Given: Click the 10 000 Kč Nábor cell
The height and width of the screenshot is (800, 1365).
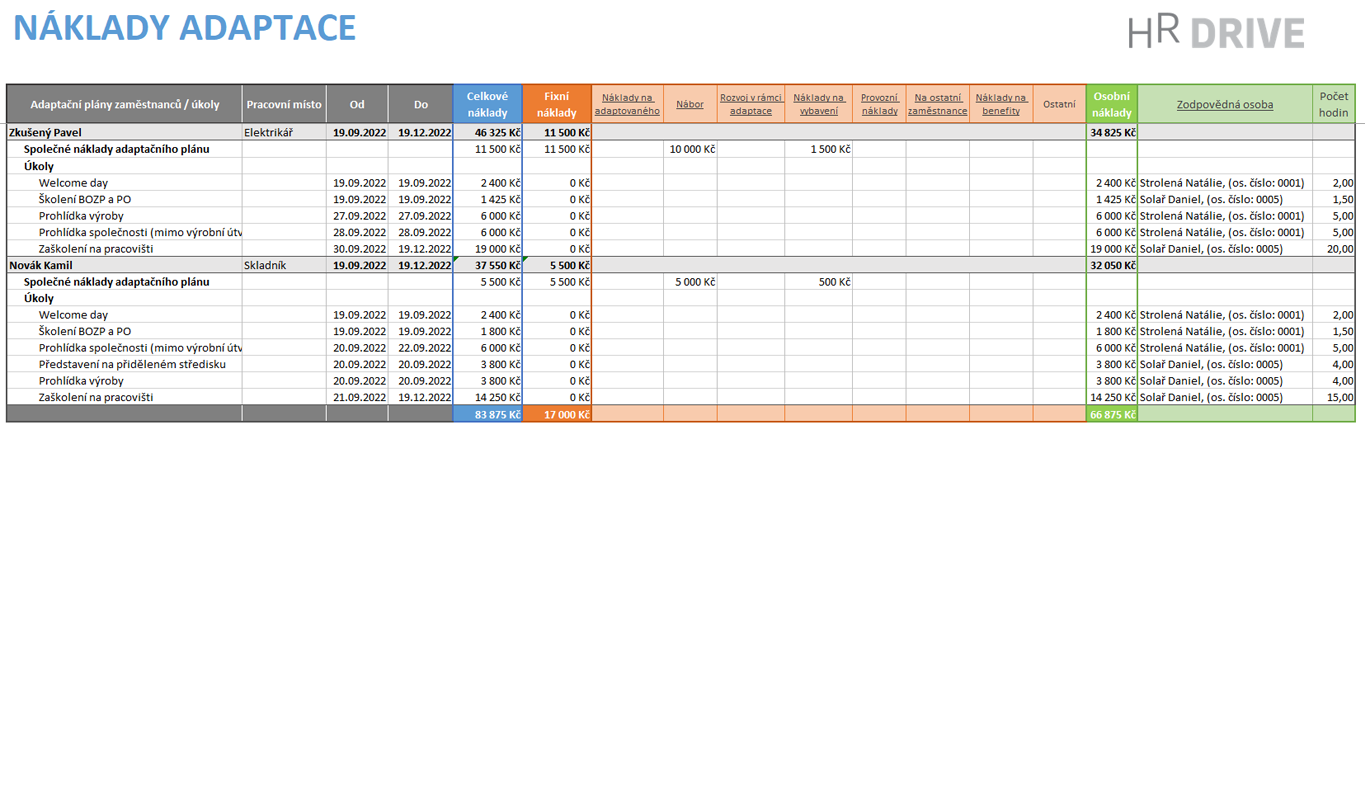Looking at the screenshot, I should tap(692, 149).
